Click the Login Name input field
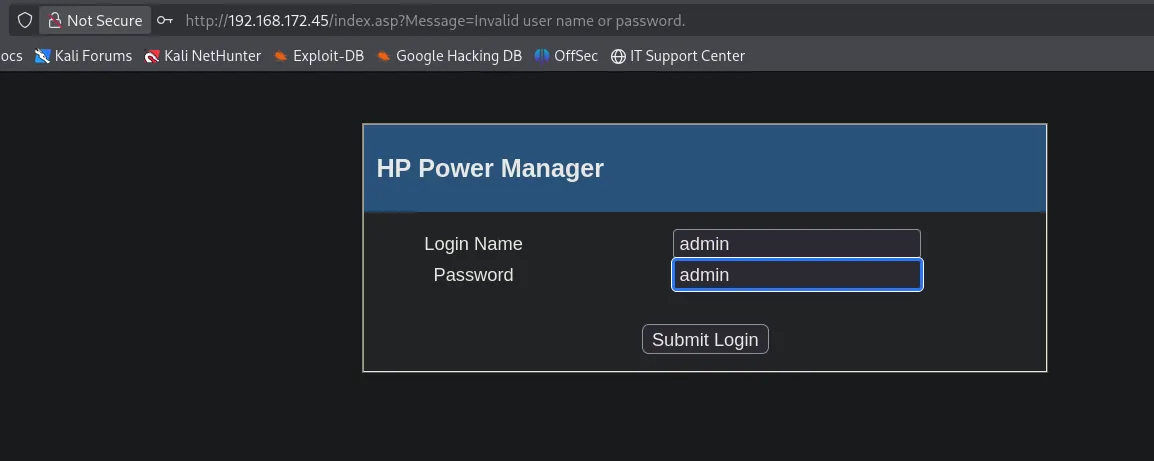 796,244
